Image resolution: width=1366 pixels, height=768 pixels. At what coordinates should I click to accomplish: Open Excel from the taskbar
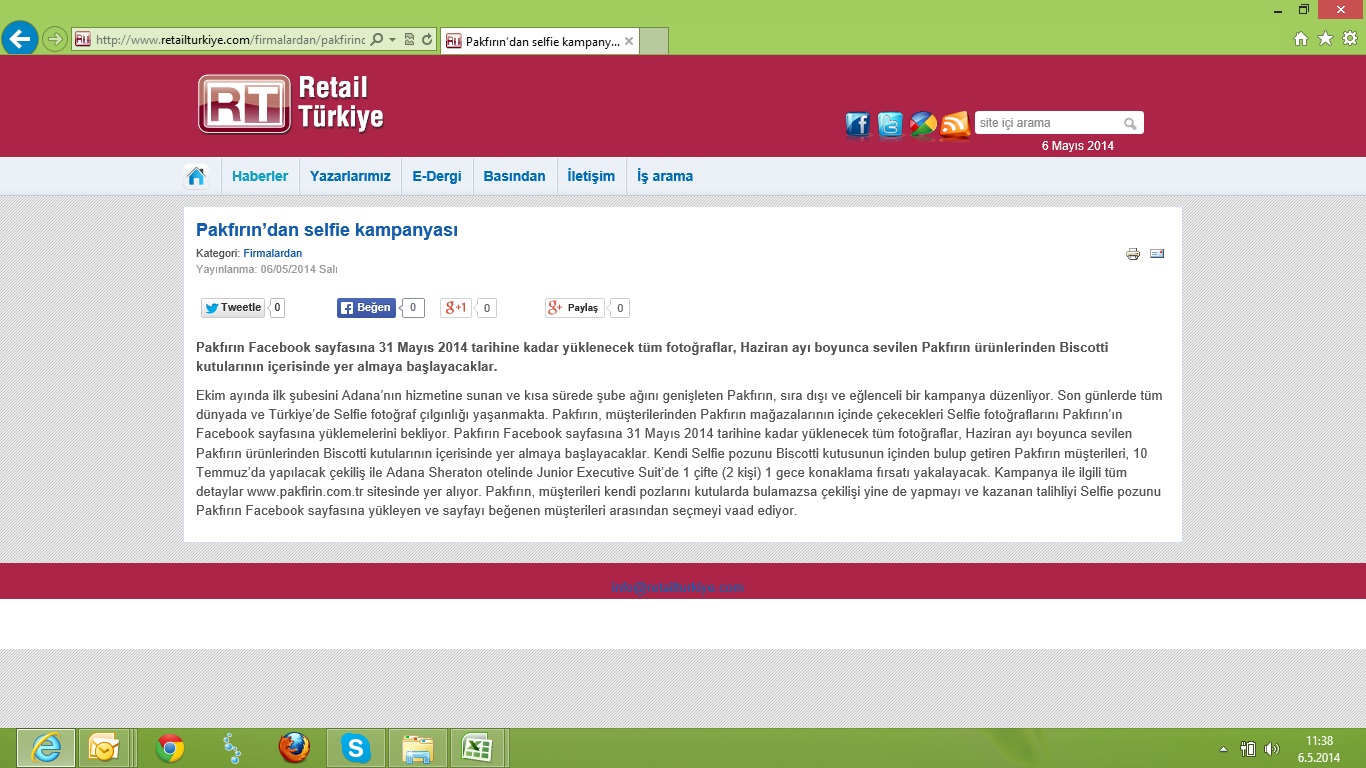479,748
